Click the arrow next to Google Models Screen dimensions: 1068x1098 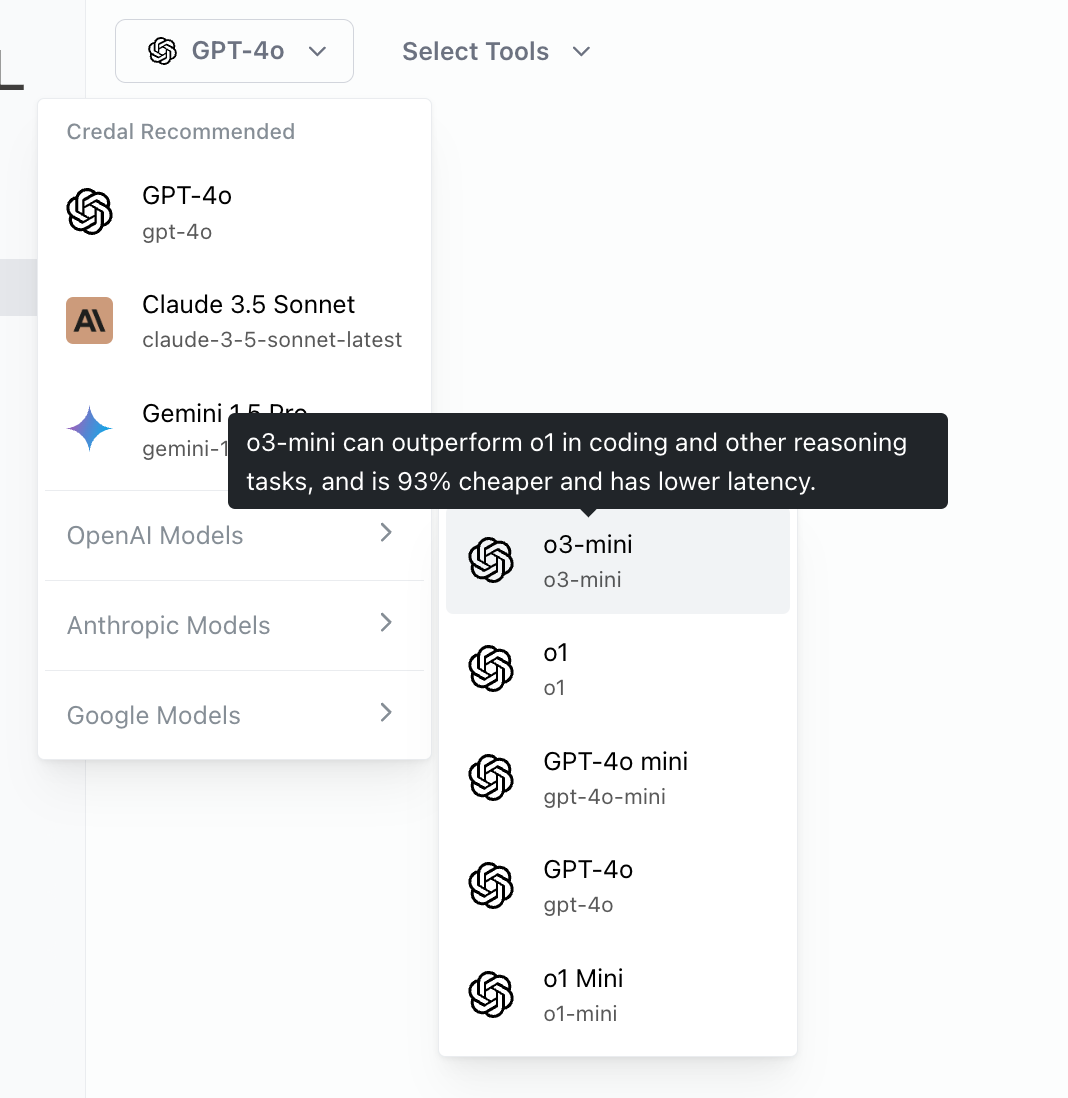point(386,713)
